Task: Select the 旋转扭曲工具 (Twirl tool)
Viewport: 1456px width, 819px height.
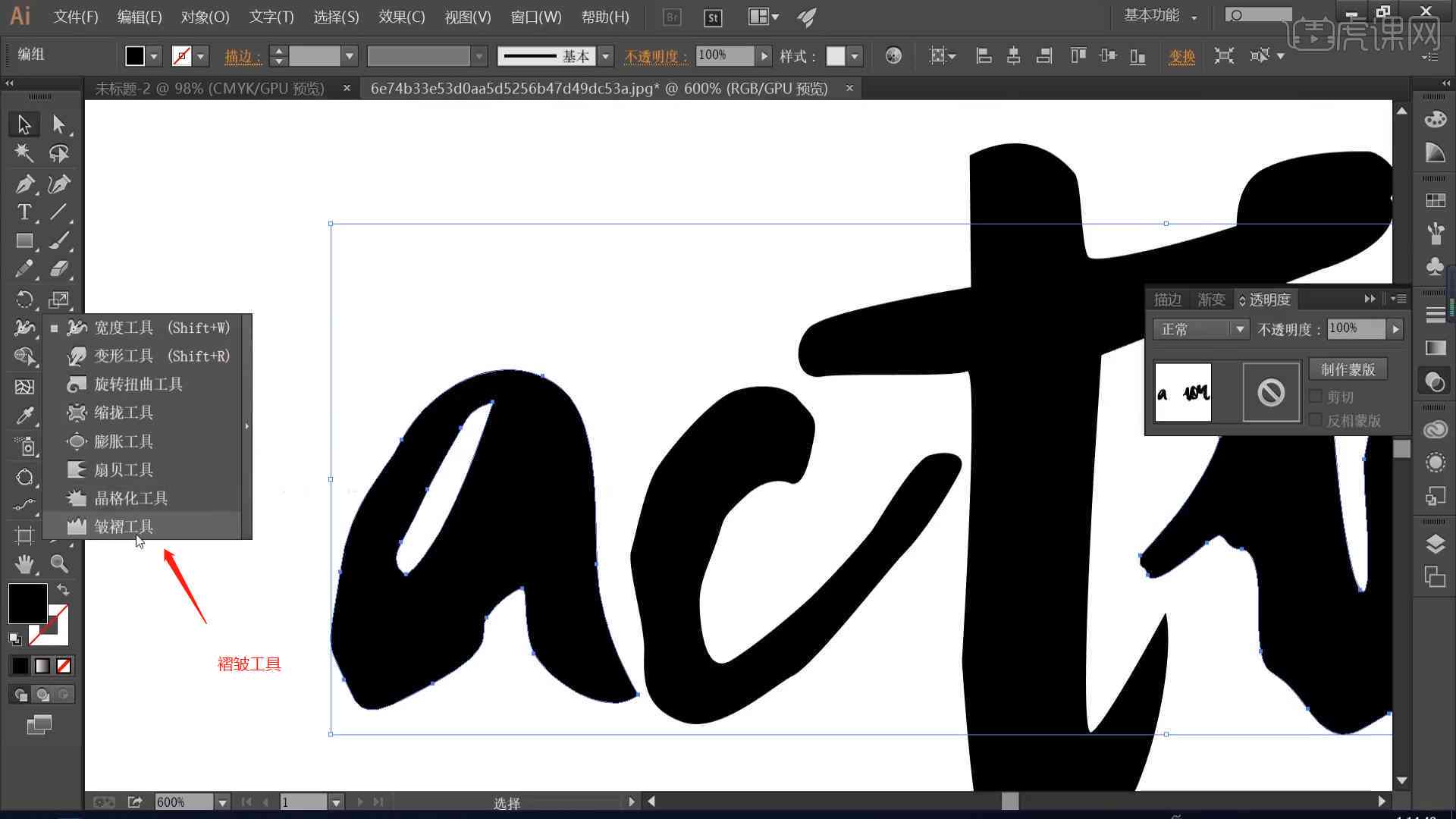Action: (138, 384)
